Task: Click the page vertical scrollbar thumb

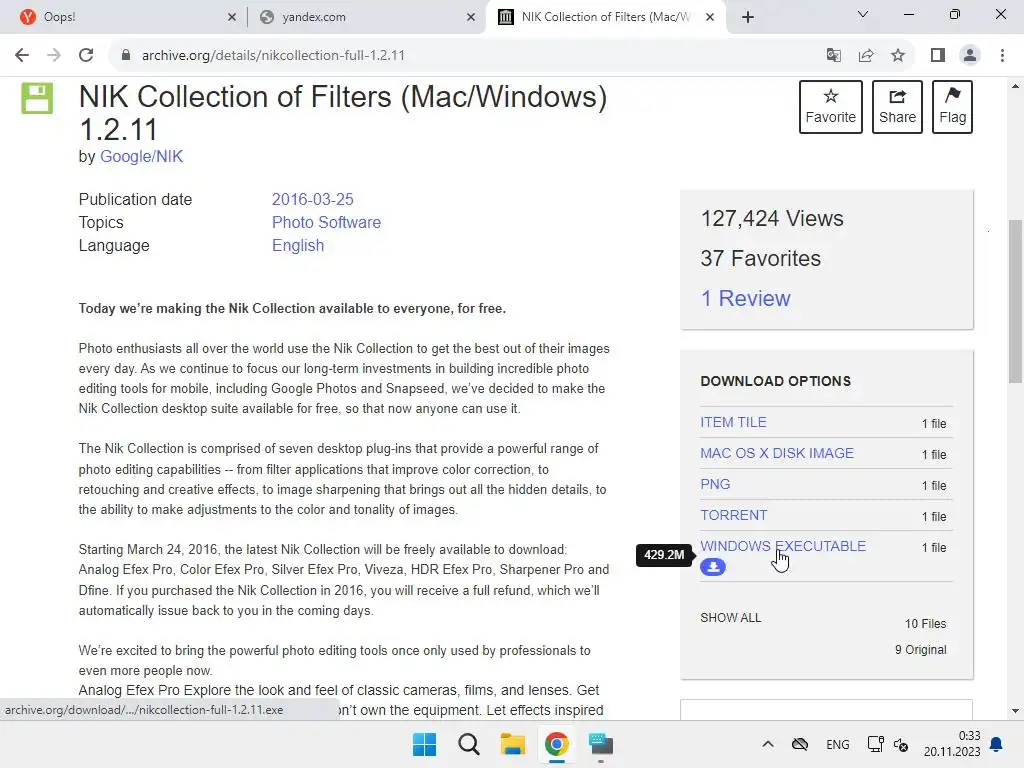Action: click(1015, 302)
